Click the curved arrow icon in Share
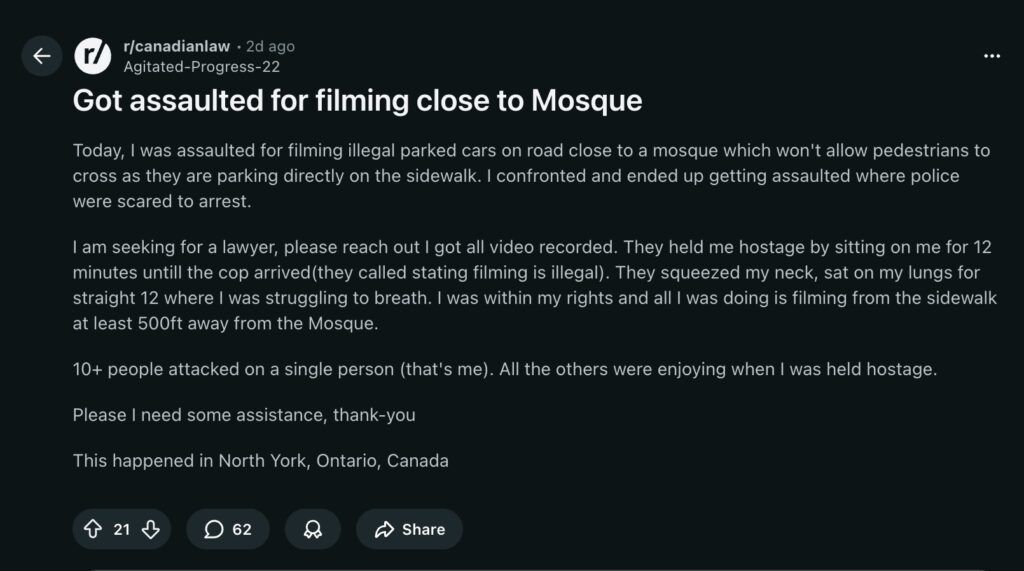Screen dimensions: 1024x571 pos(384,529)
